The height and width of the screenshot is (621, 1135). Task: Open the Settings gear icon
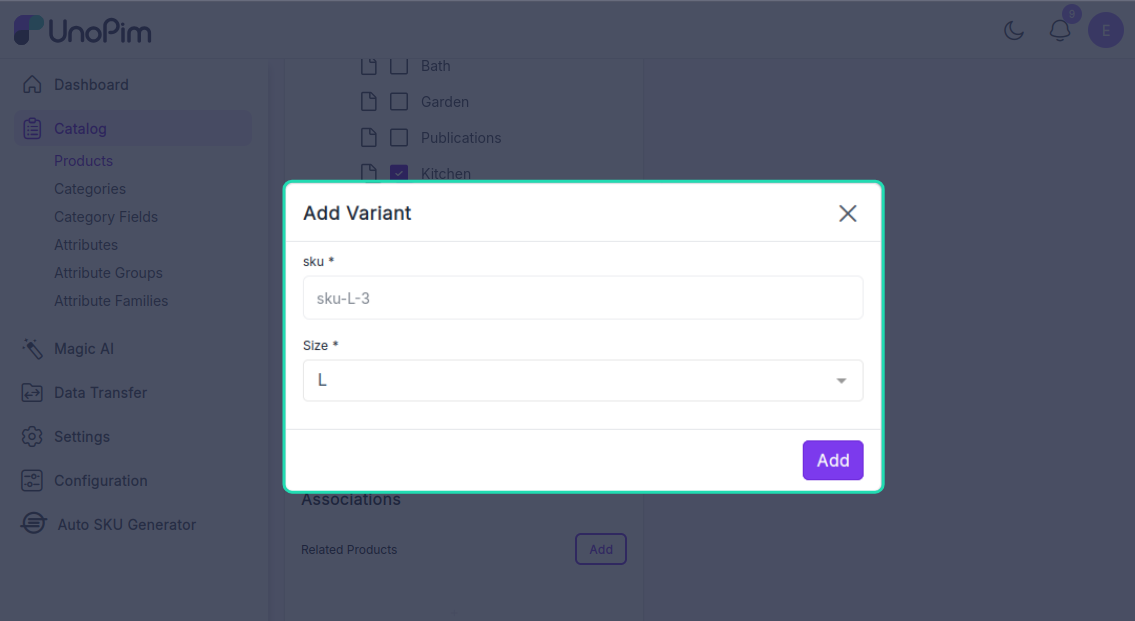[x=32, y=437]
